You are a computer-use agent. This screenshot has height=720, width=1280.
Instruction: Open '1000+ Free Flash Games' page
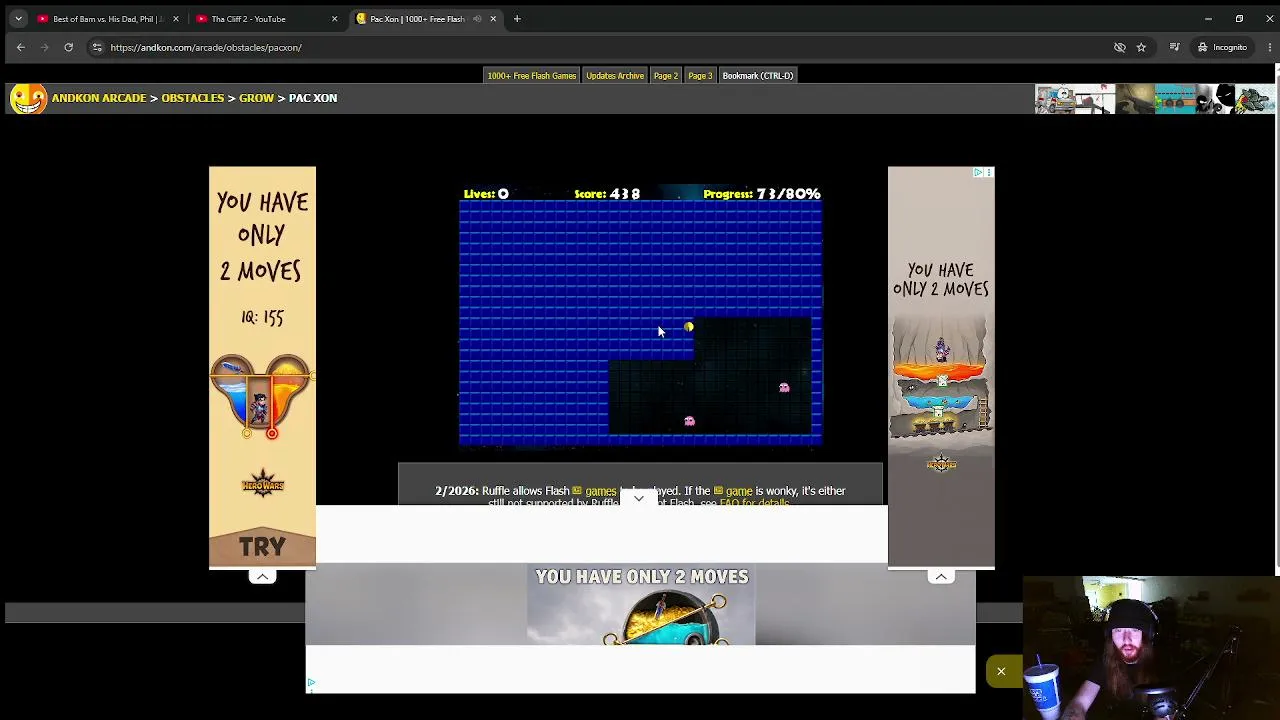[532, 76]
